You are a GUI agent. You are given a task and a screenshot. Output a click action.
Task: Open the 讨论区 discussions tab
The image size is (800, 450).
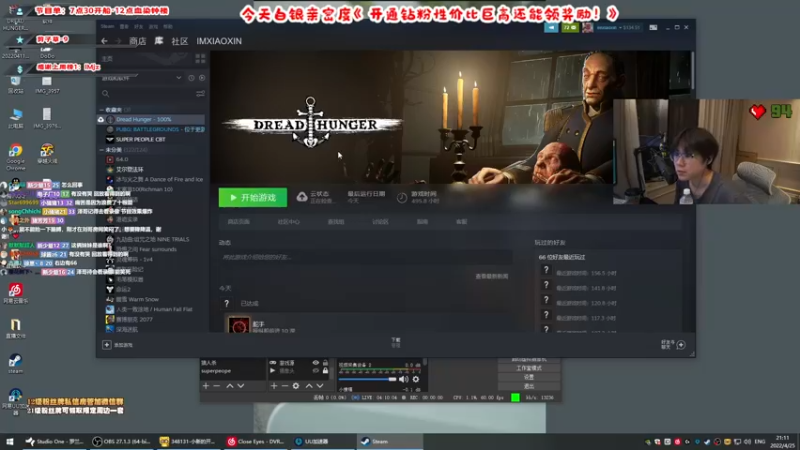pyautogui.click(x=380, y=222)
